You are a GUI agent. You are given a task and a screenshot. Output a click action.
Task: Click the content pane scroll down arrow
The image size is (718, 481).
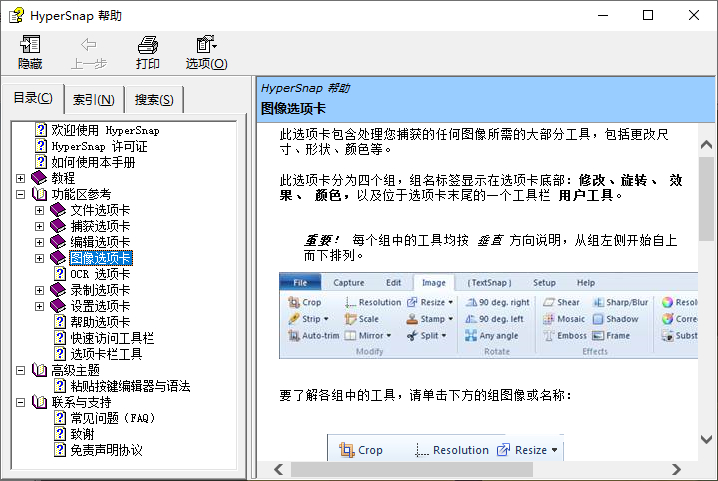[706, 439]
